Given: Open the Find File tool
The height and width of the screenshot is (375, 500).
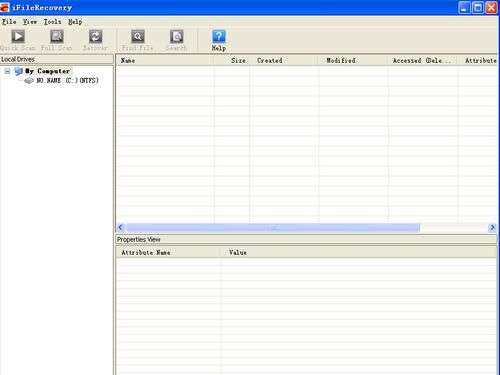Looking at the screenshot, I should point(138,36).
